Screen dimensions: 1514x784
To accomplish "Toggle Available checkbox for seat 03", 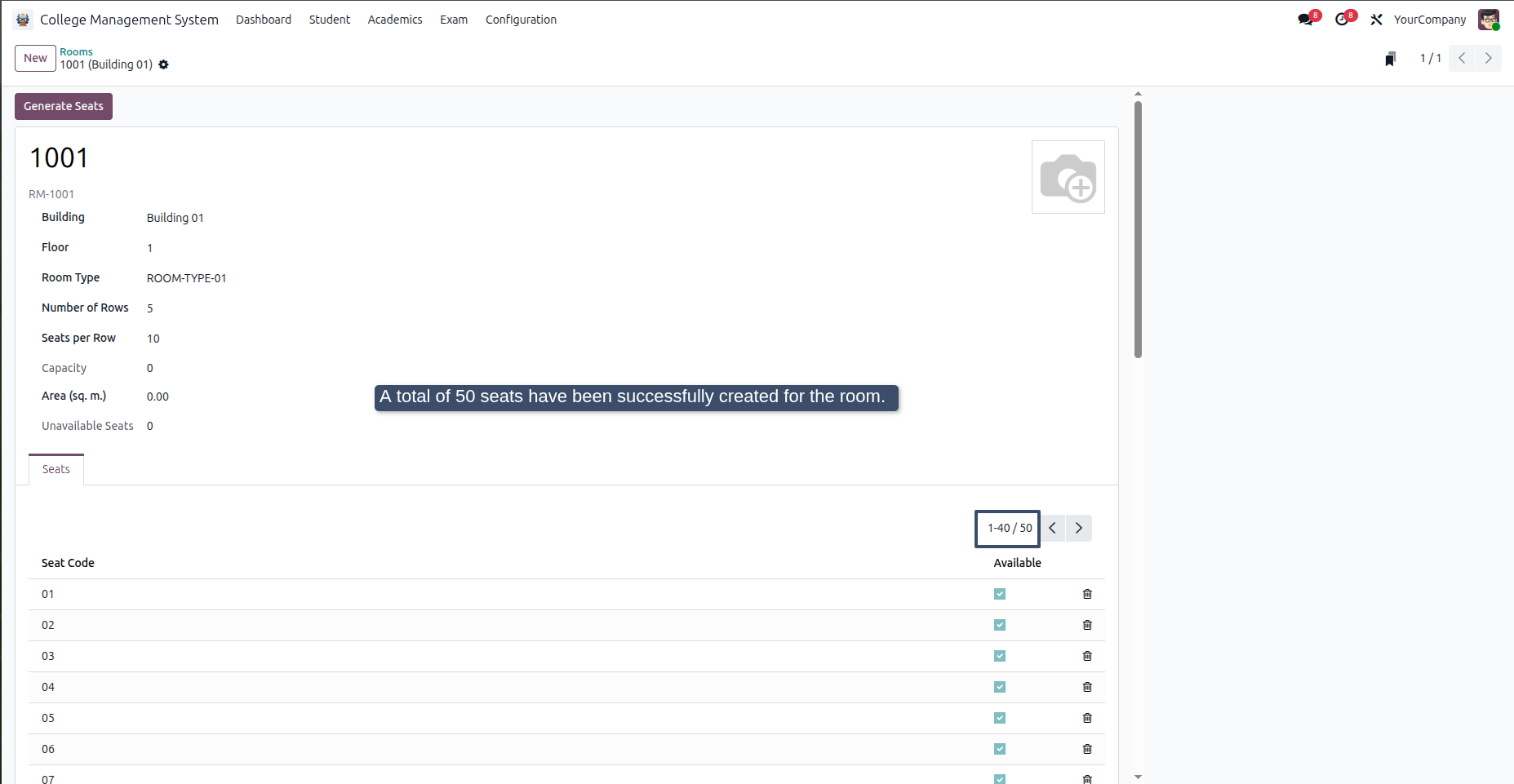I will pyautogui.click(x=1000, y=656).
